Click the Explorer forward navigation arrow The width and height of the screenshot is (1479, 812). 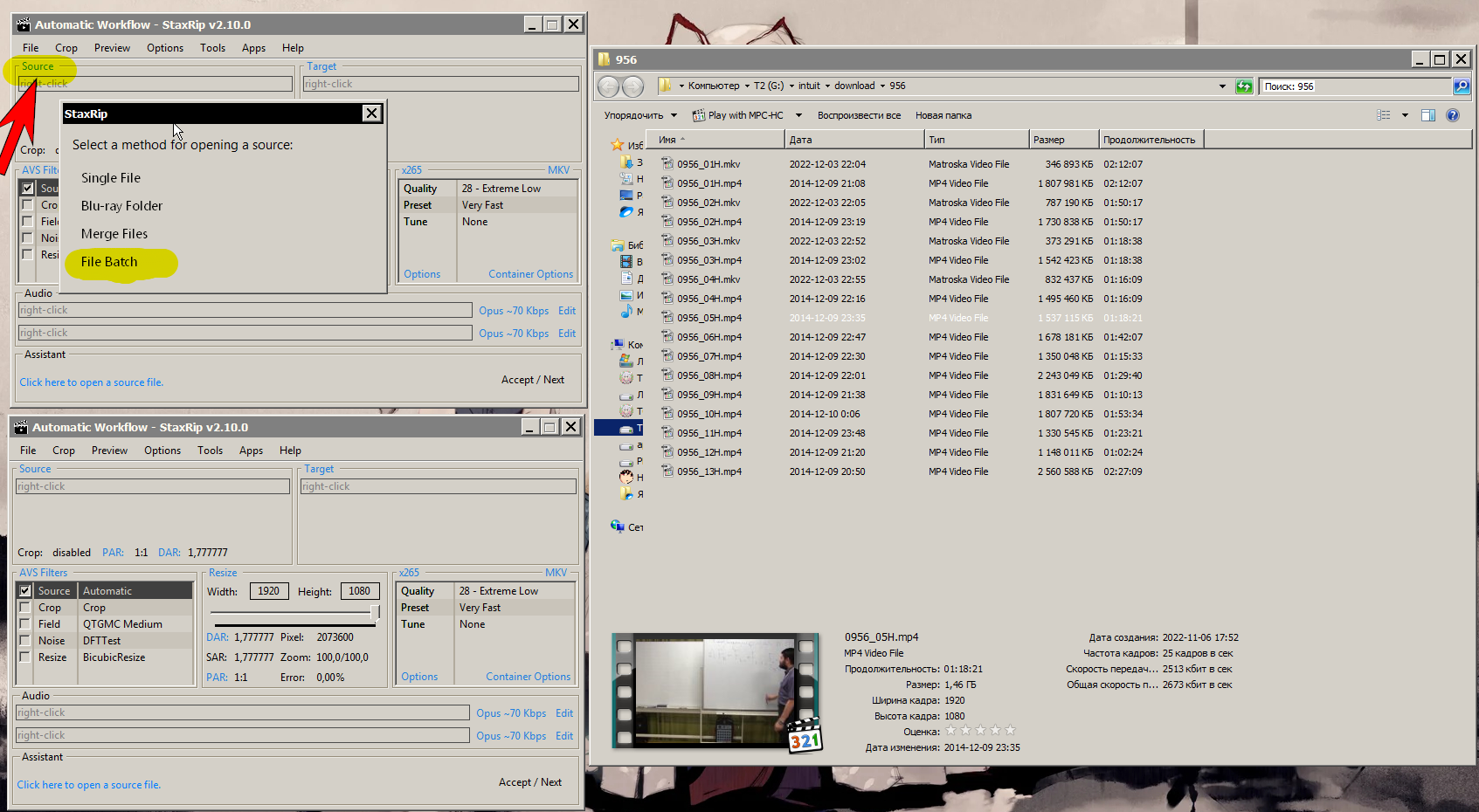click(x=632, y=86)
